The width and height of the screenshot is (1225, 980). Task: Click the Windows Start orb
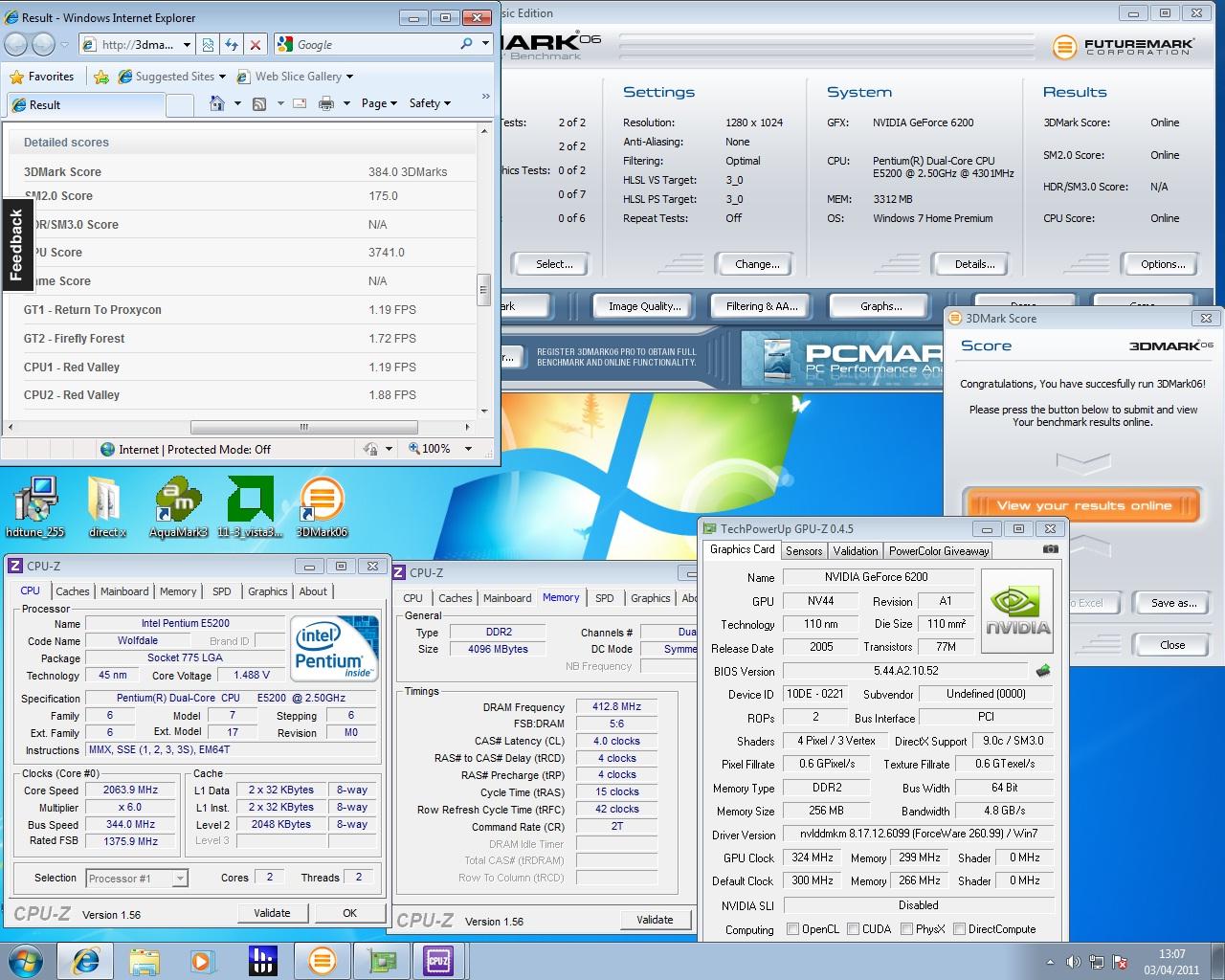(25, 961)
